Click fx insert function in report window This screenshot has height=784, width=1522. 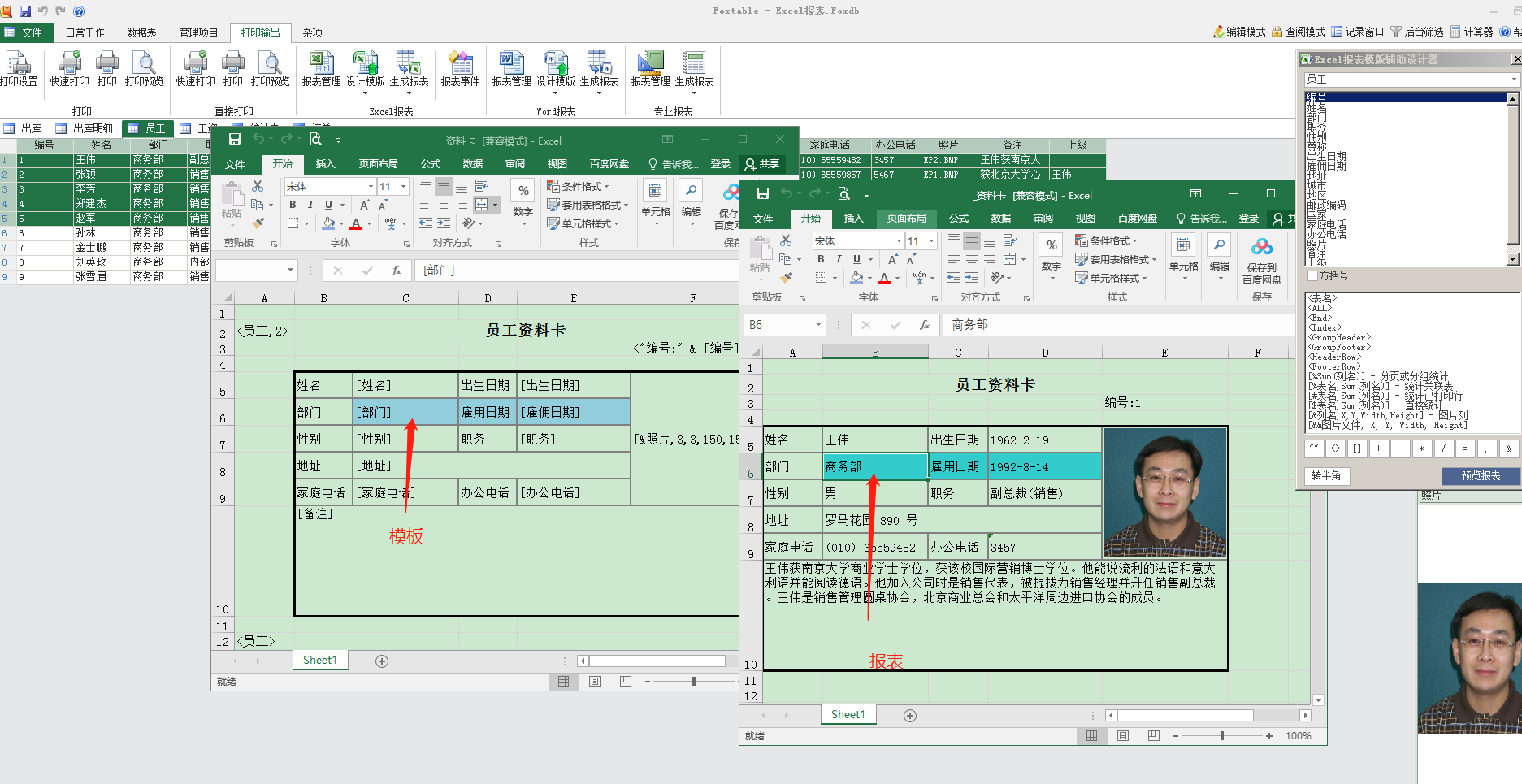(x=924, y=325)
